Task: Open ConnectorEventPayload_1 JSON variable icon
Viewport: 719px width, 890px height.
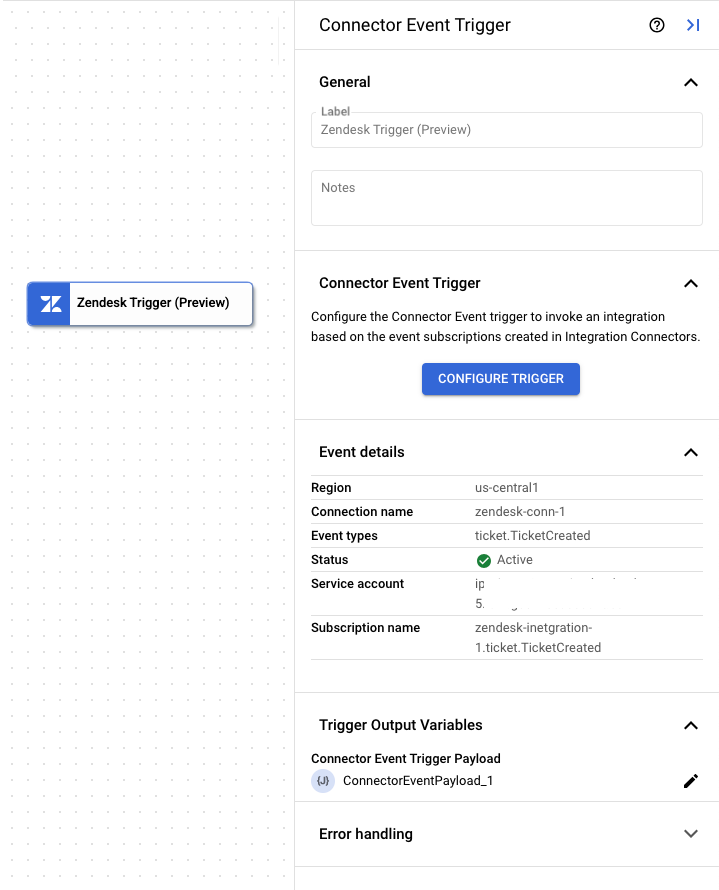Action: [322, 781]
